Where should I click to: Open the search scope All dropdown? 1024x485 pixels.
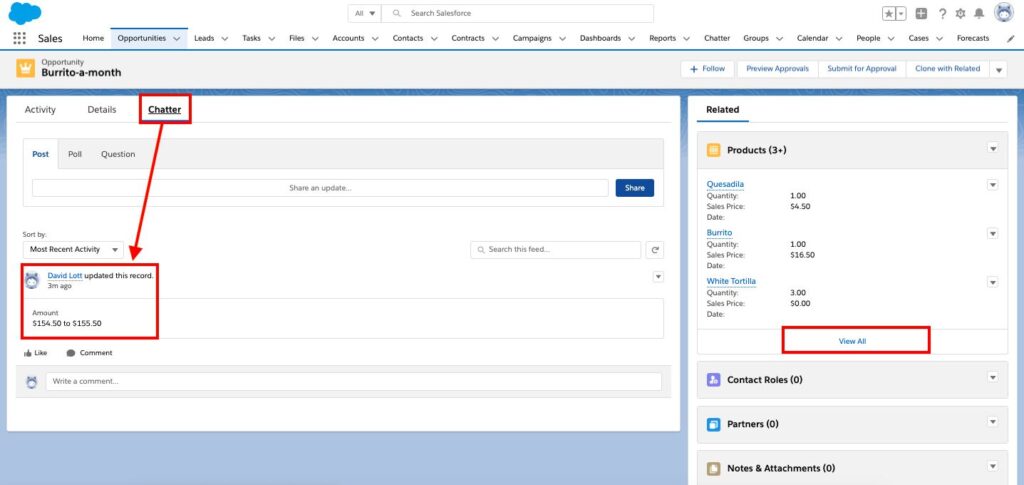click(x=365, y=14)
